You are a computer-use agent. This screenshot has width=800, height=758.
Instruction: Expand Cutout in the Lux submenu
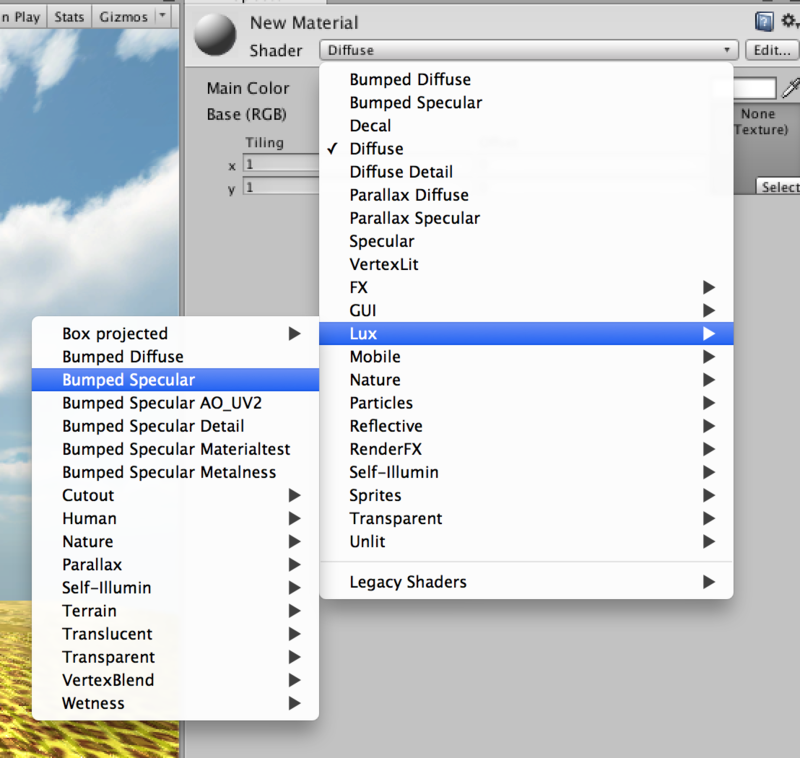[x=175, y=495]
